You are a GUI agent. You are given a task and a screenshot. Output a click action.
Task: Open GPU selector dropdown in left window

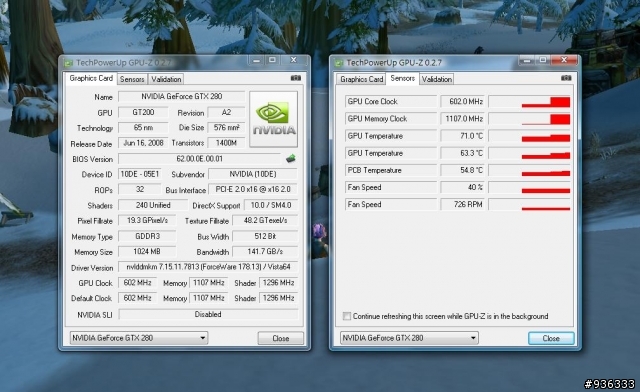coord(139,338)
